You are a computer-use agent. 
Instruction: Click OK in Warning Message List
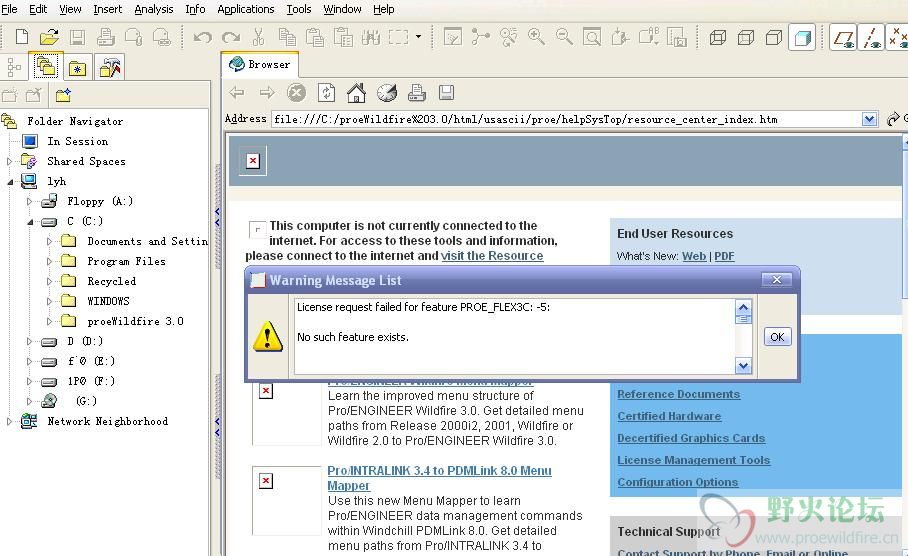click(777, 337)
